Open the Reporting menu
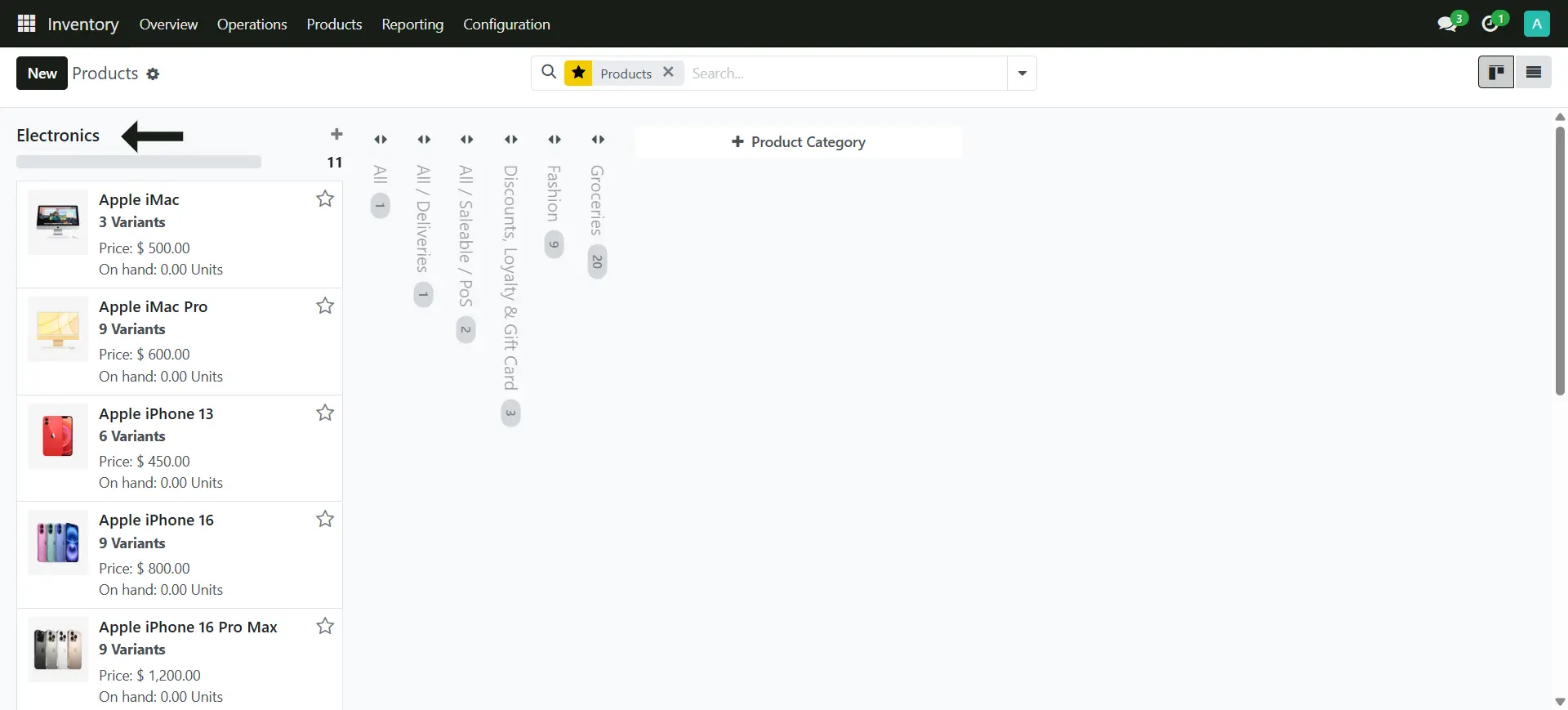 (x=412, y=24)
